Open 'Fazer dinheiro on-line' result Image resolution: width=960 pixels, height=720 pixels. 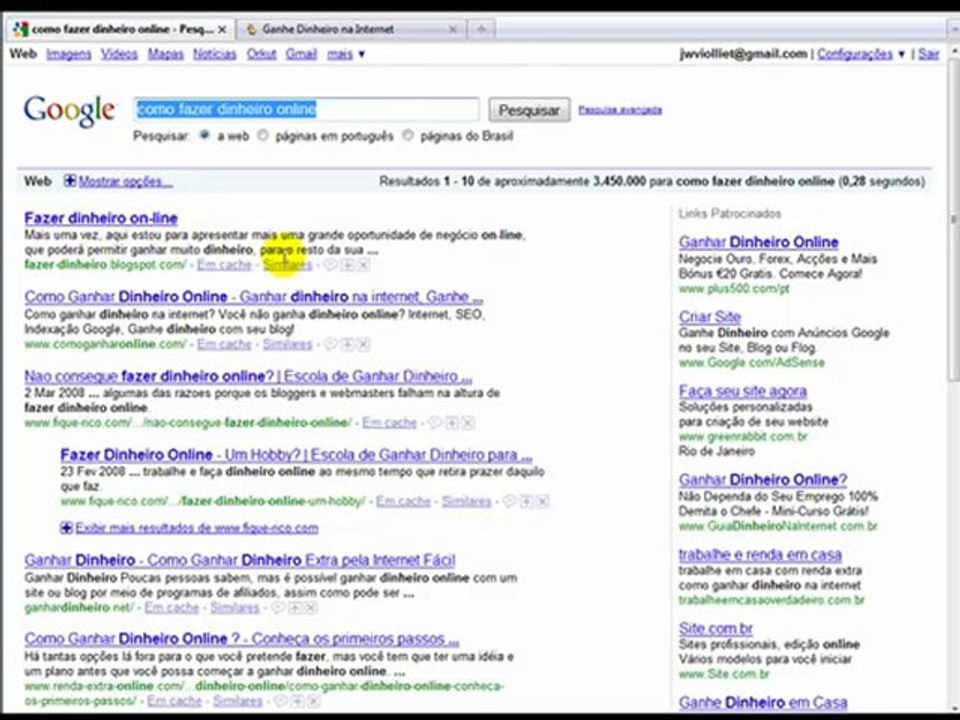[x=101, y=218]
